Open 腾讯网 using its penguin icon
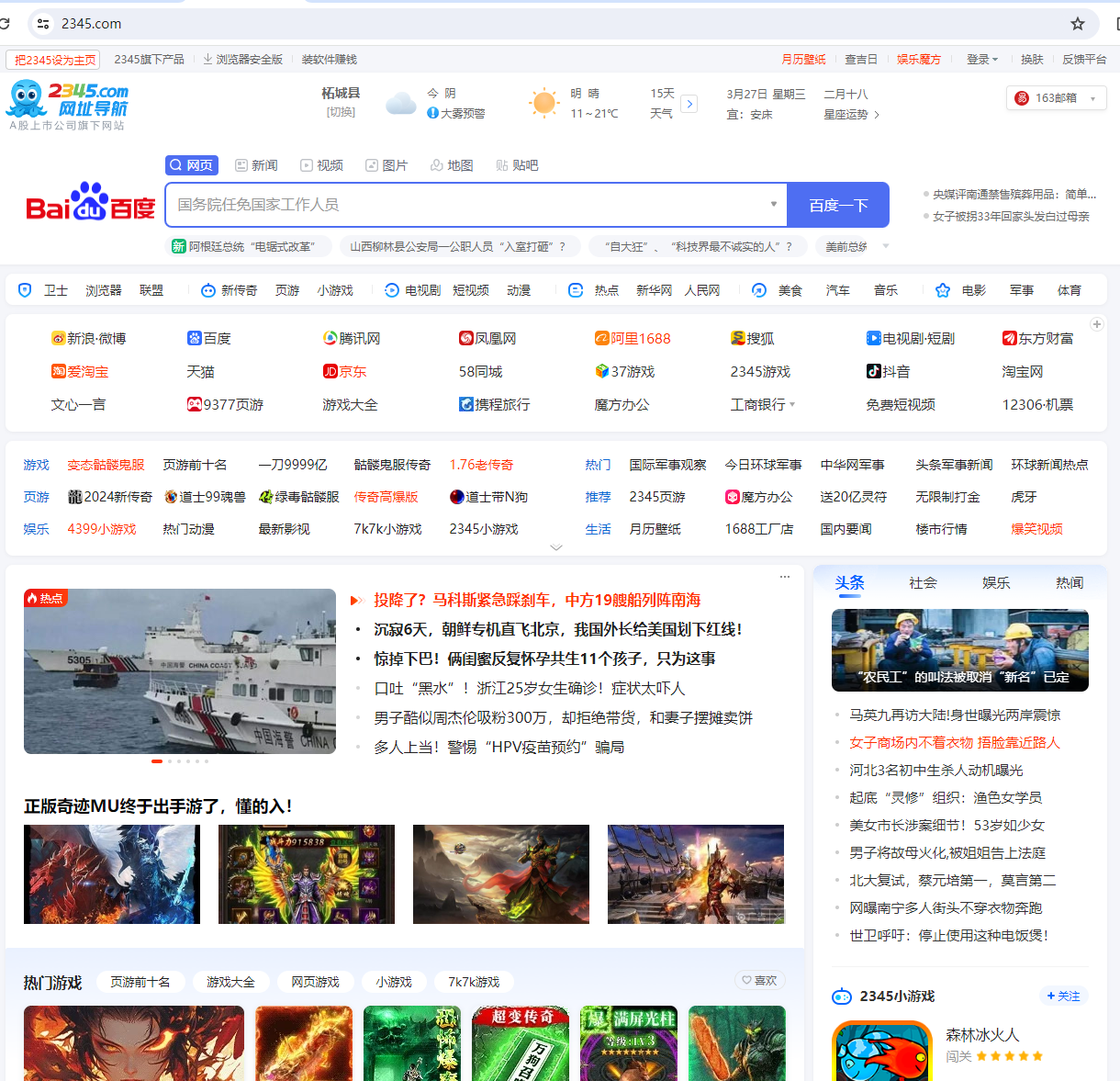Image resolution: width=1120 pixels, height=1081 pixels. pyautogui.click(x=329, y=338)
